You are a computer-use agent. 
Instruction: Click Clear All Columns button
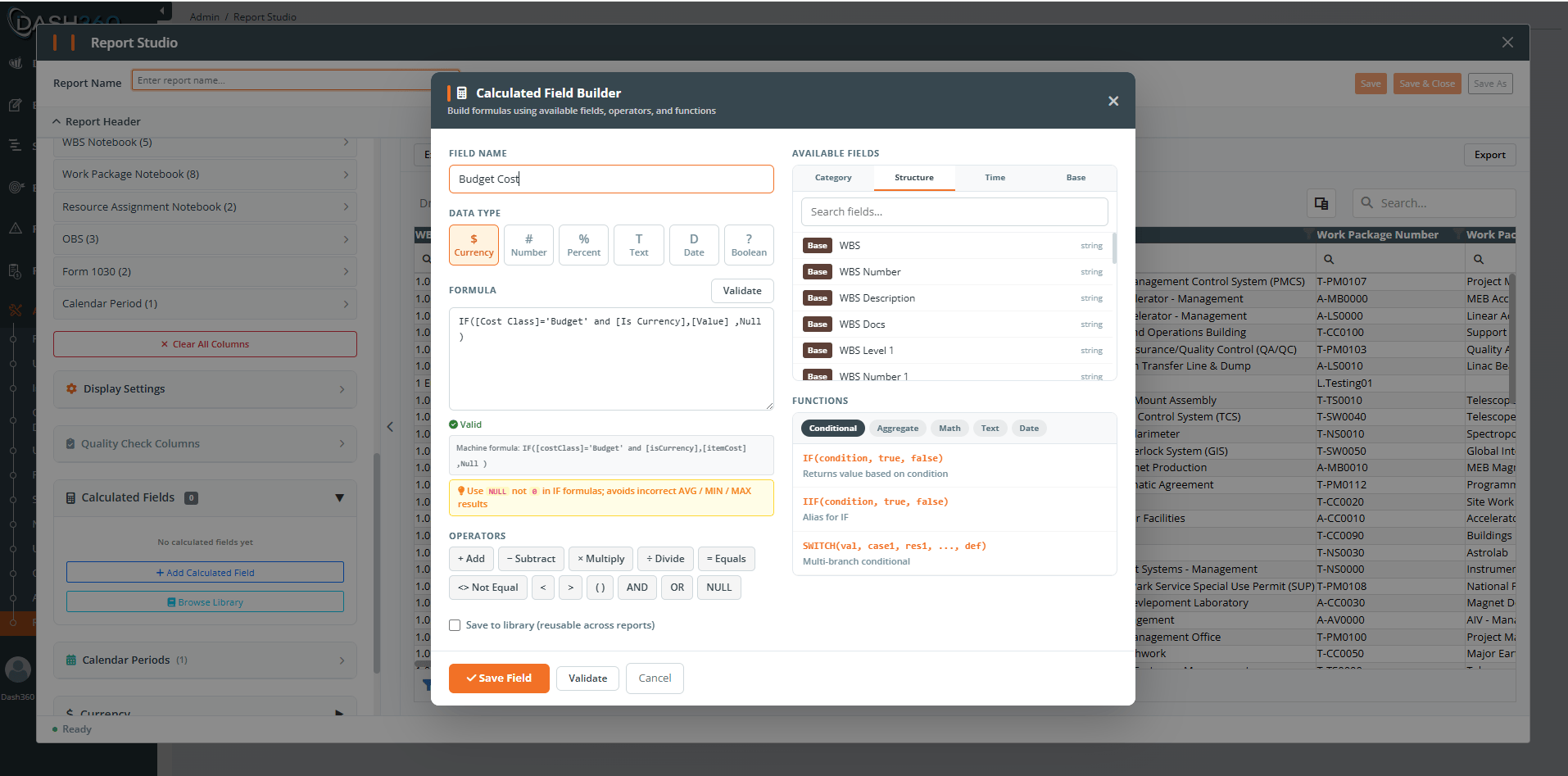click(205, 344)
